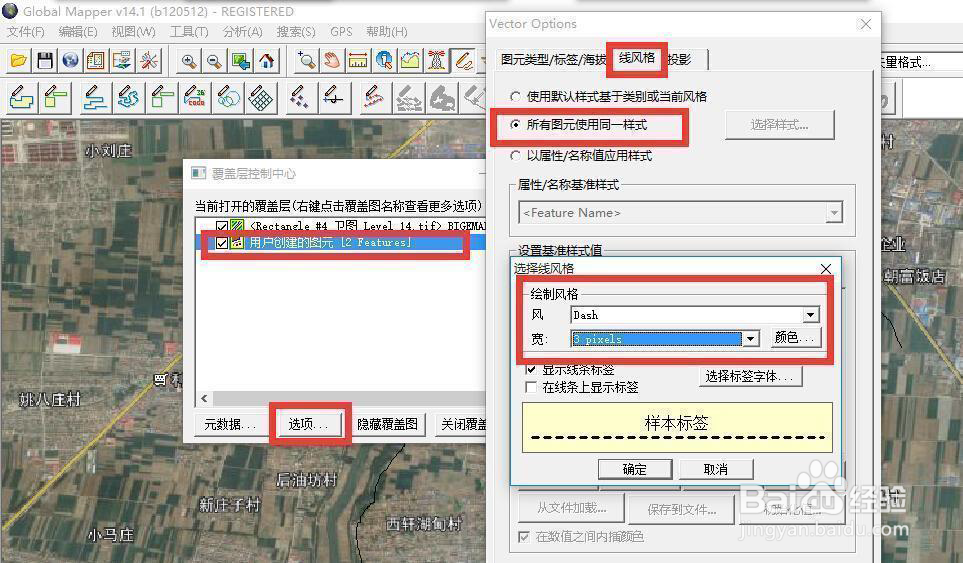This screenshot has width=963, height=563.
Task: Click the globe online data icon
Action: point(71,61)
